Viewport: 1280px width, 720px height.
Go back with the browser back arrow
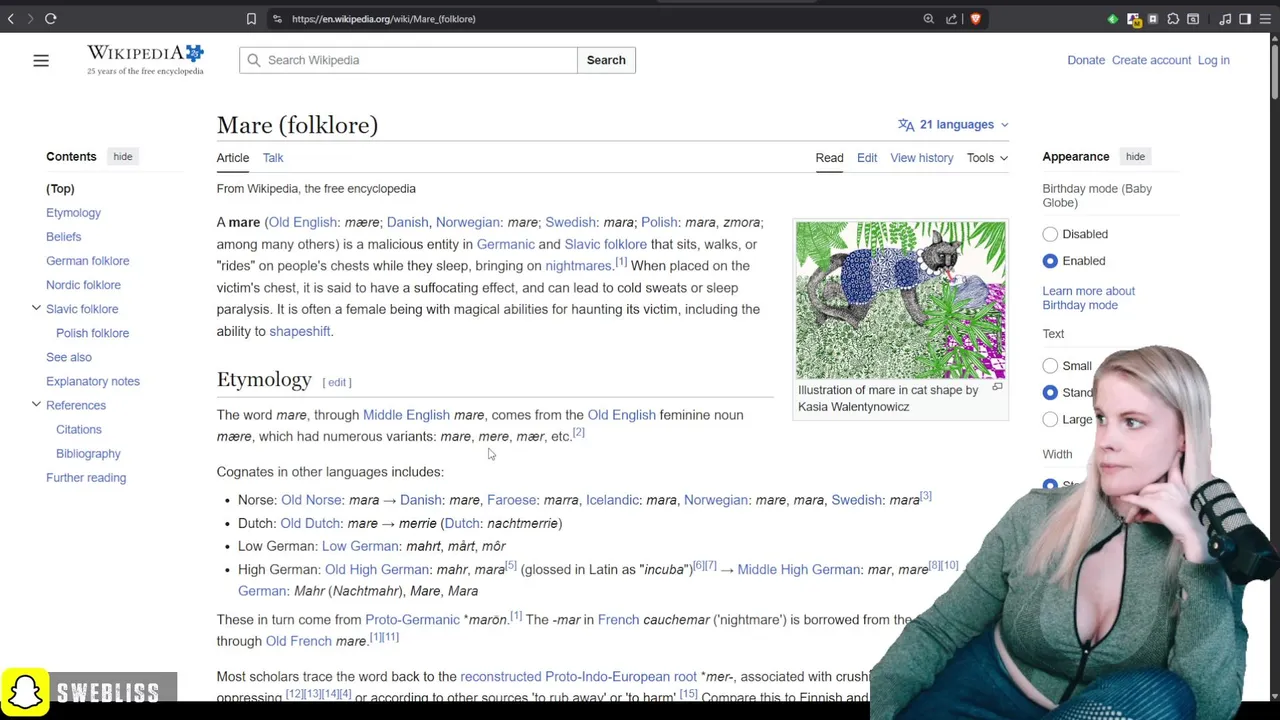click(x=10, y=18)
